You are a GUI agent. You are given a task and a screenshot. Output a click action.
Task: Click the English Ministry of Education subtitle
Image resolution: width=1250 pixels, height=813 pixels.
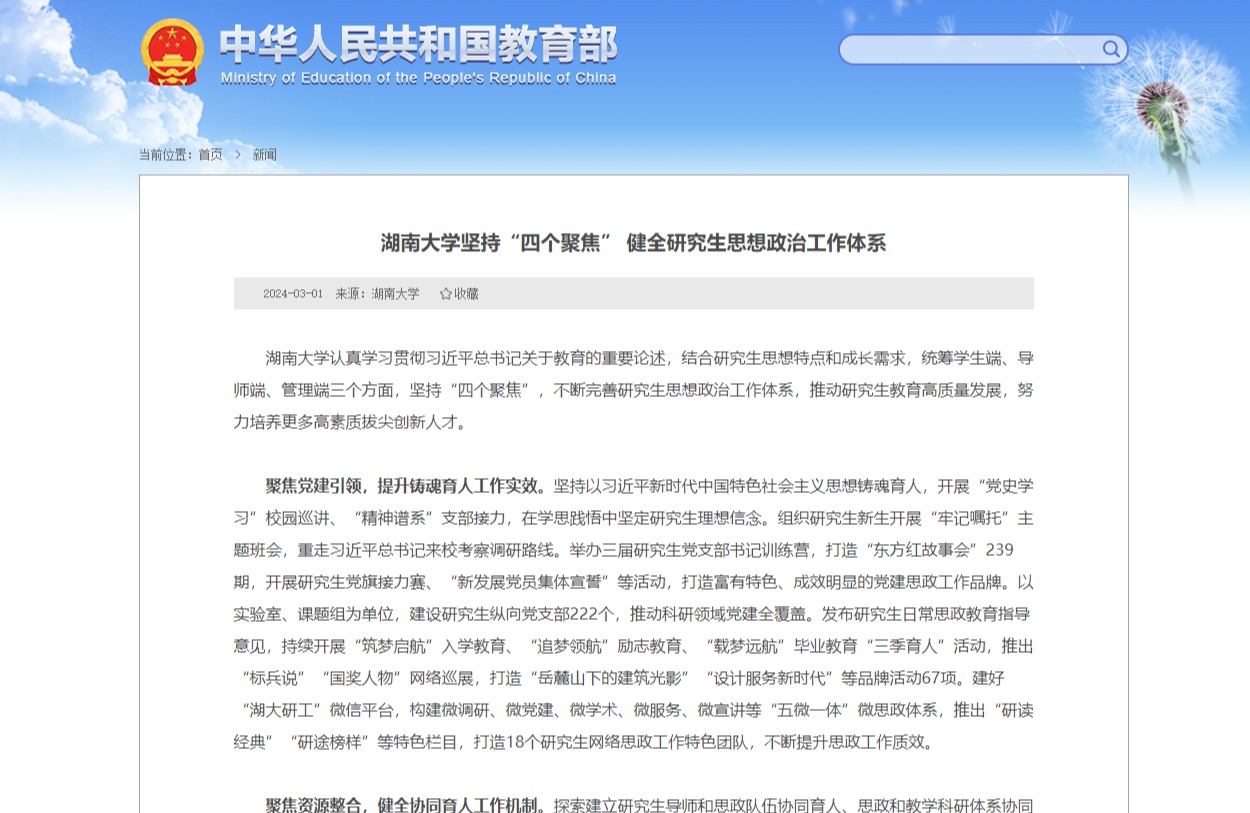[x=418, y=79]
